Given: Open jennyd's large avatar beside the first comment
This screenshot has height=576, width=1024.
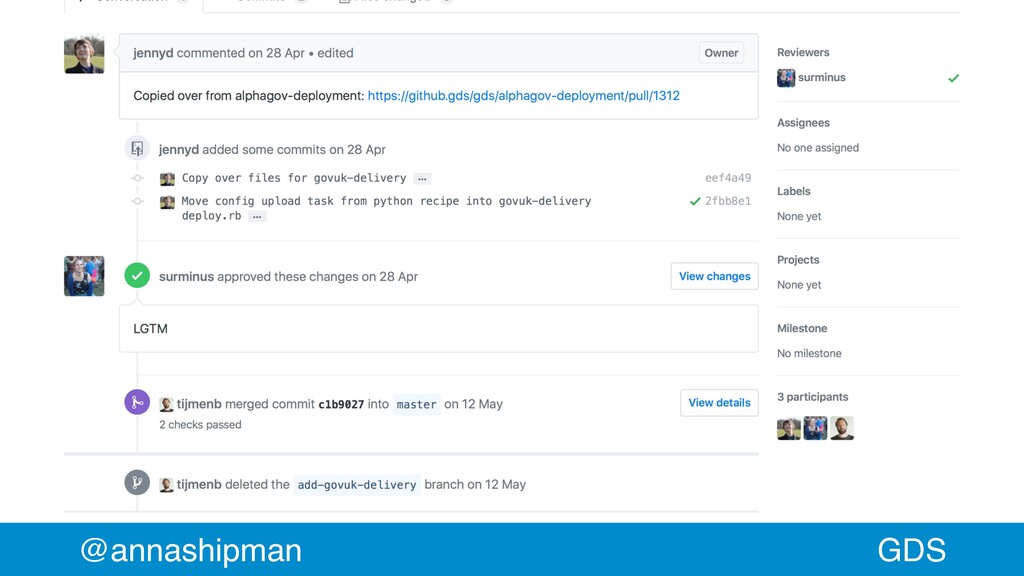Looking at the screenshot, I should (84, 54).
